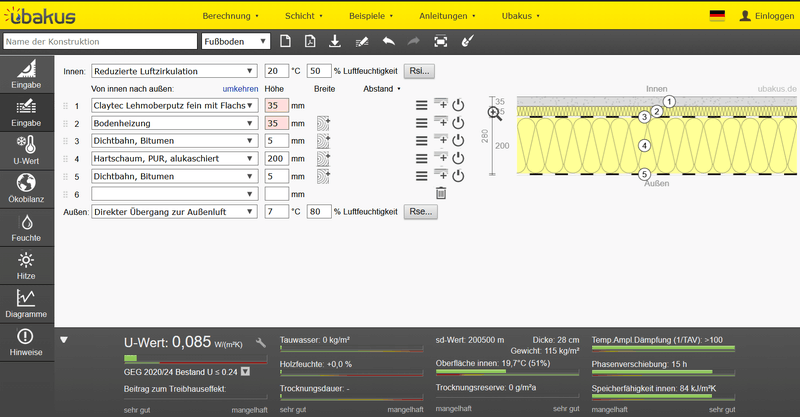Click the Rsi... button
The image size is (800, 417).
click(x=419, y=71)
